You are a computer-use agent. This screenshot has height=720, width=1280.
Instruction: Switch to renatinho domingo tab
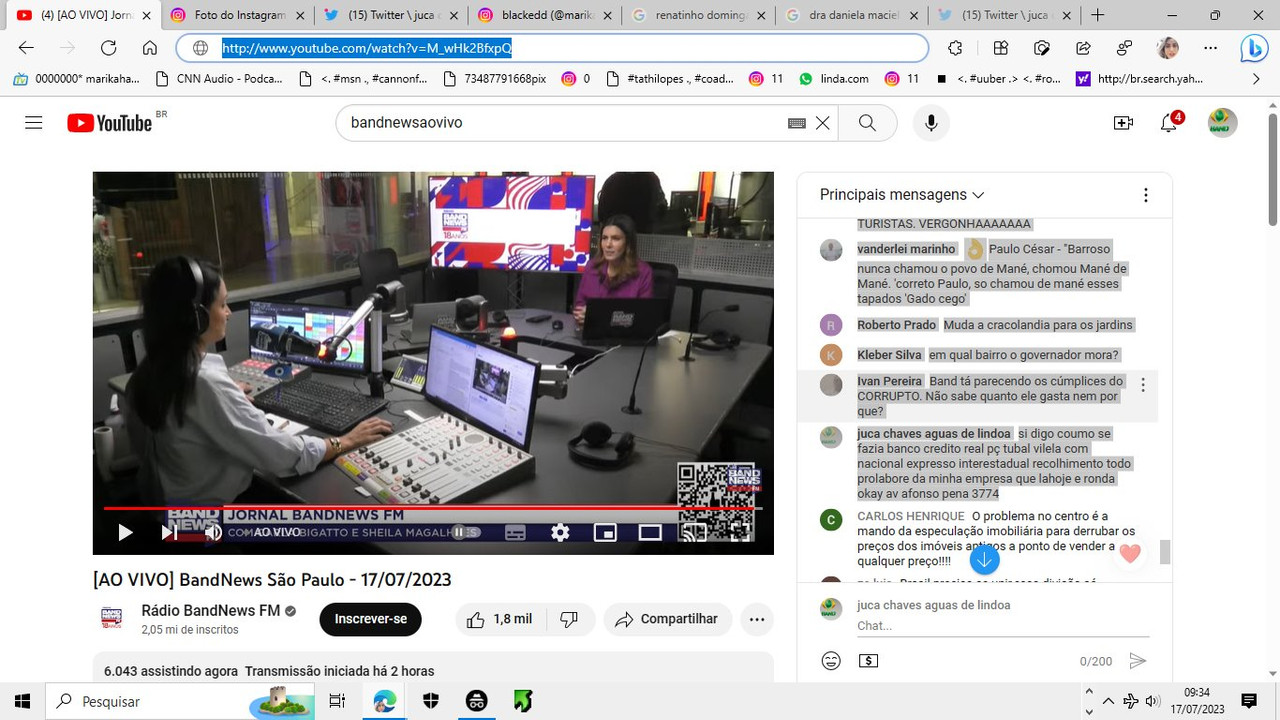point(698,15)
